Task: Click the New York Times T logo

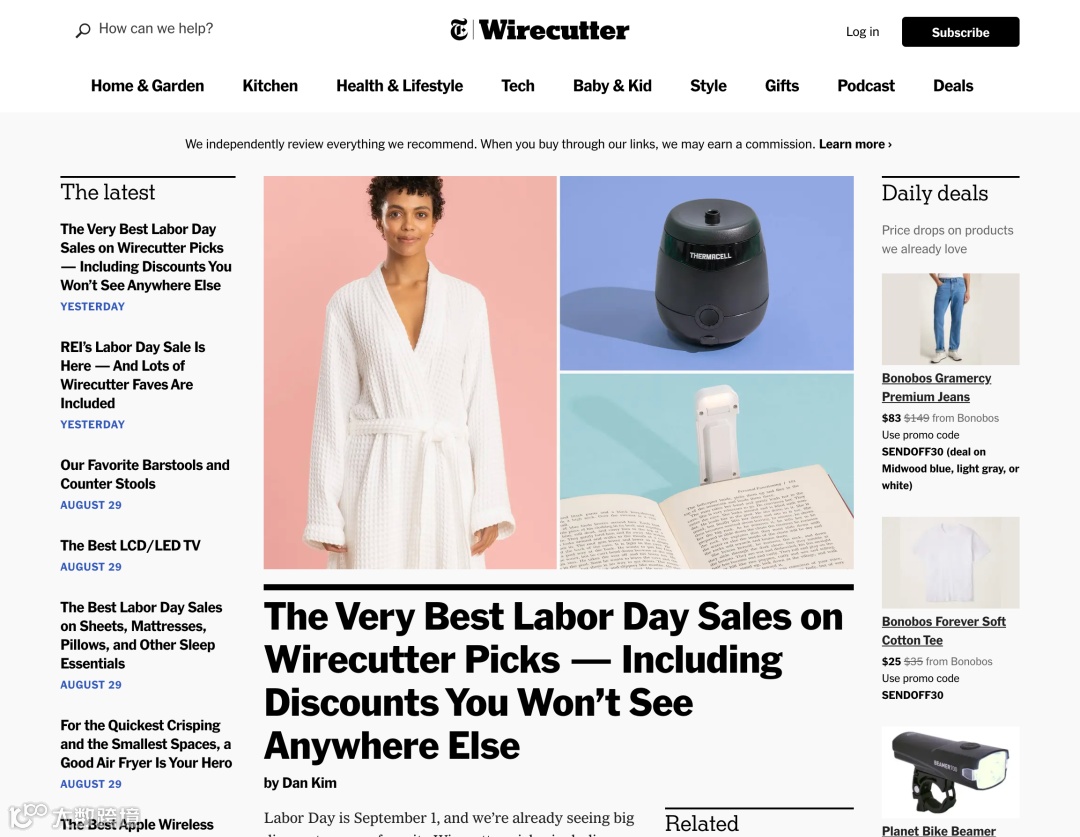Action: [459, 30]
